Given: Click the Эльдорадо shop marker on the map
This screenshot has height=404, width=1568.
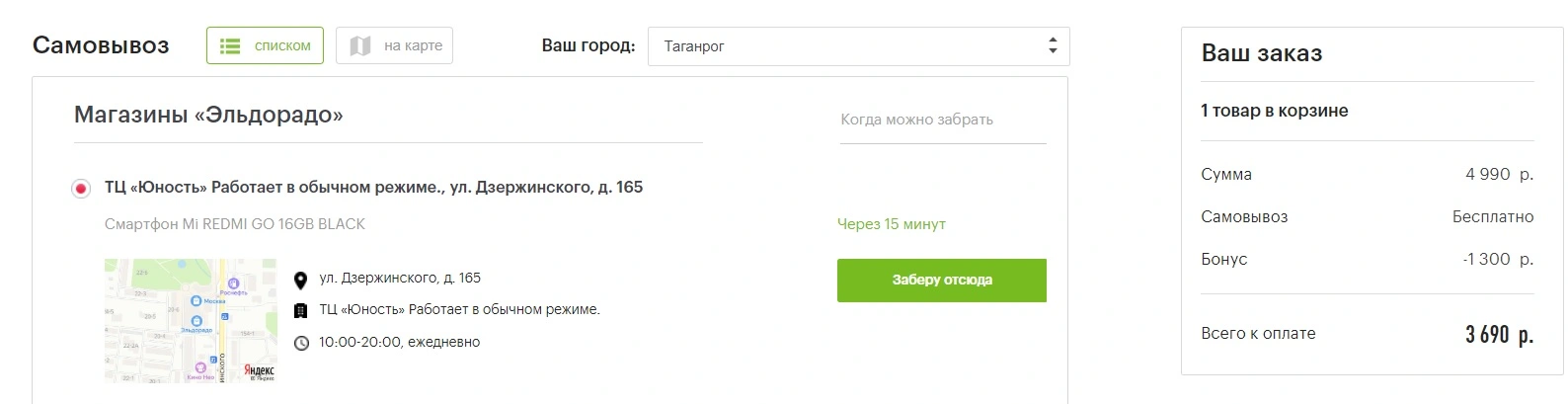Looking at the screenshot, I should tap(196, 321).
